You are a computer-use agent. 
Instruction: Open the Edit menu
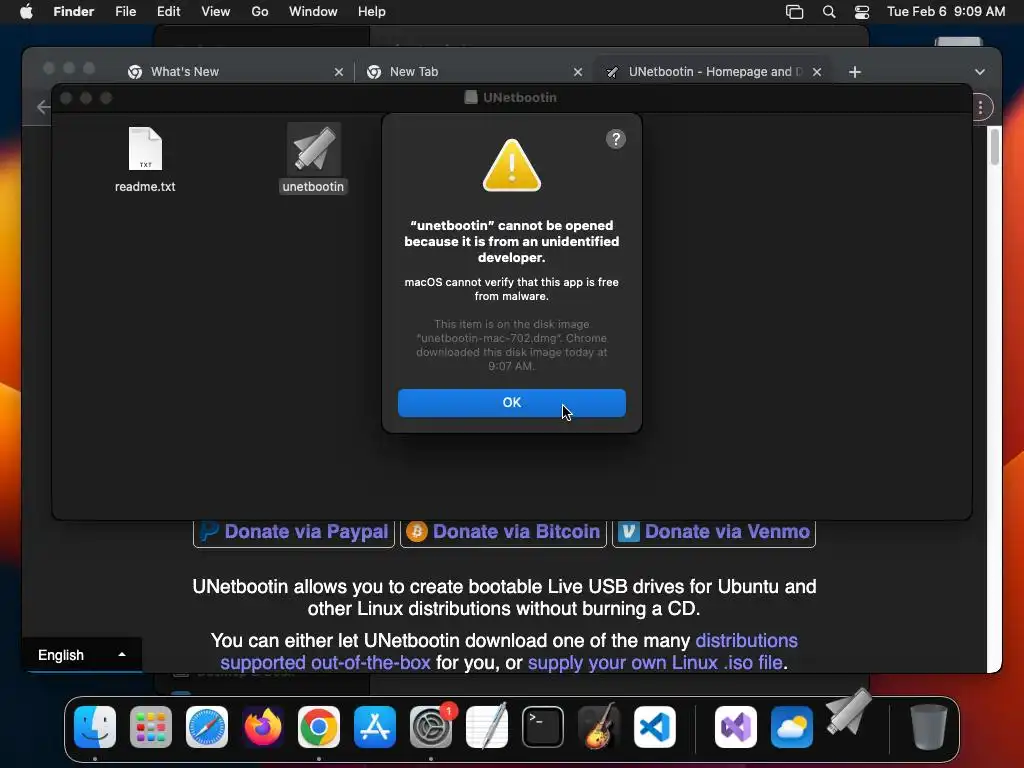click(168, 11)
